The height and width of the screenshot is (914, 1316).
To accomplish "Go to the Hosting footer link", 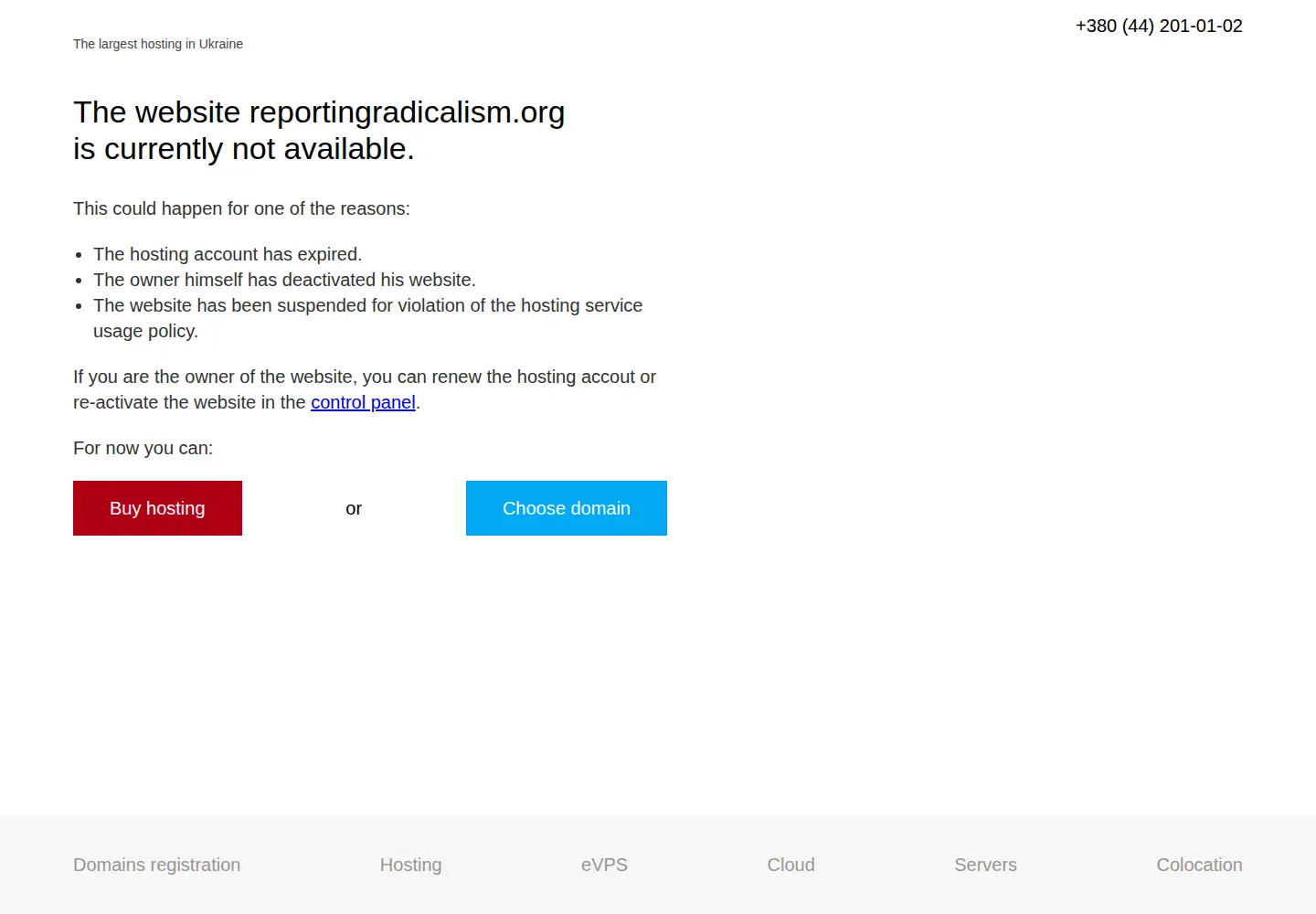I will (410, 865).
